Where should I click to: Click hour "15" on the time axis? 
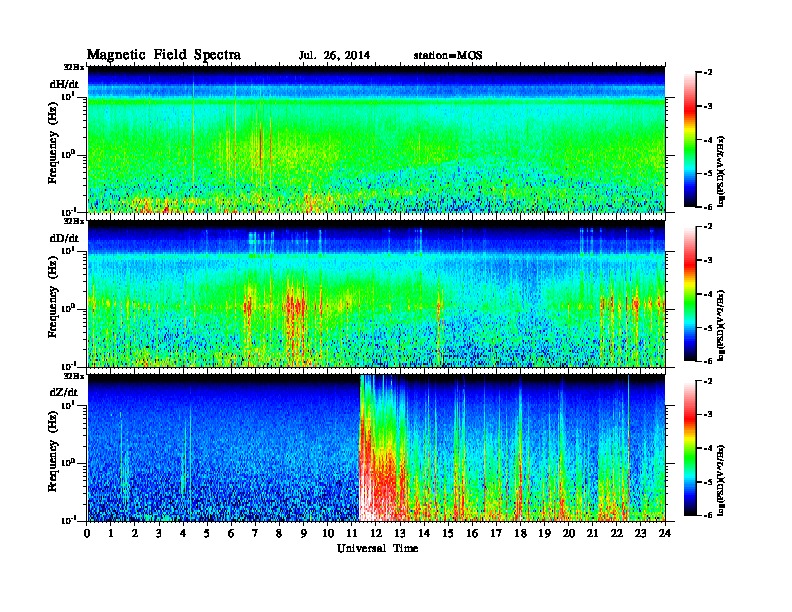(448, 533)
